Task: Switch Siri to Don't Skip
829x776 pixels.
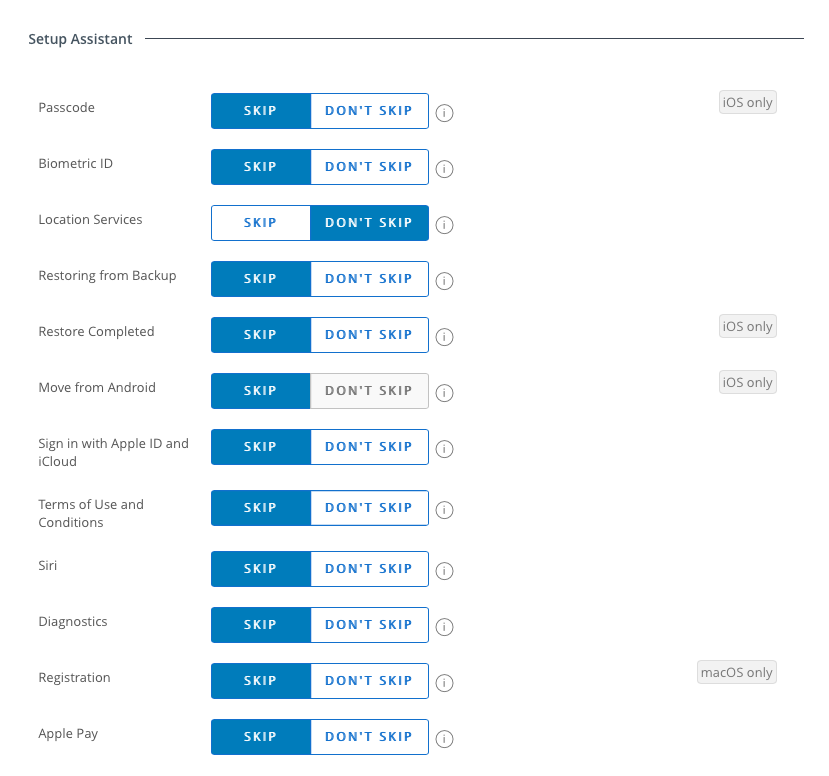Action: pyautogui.click(x=369, y=568)
